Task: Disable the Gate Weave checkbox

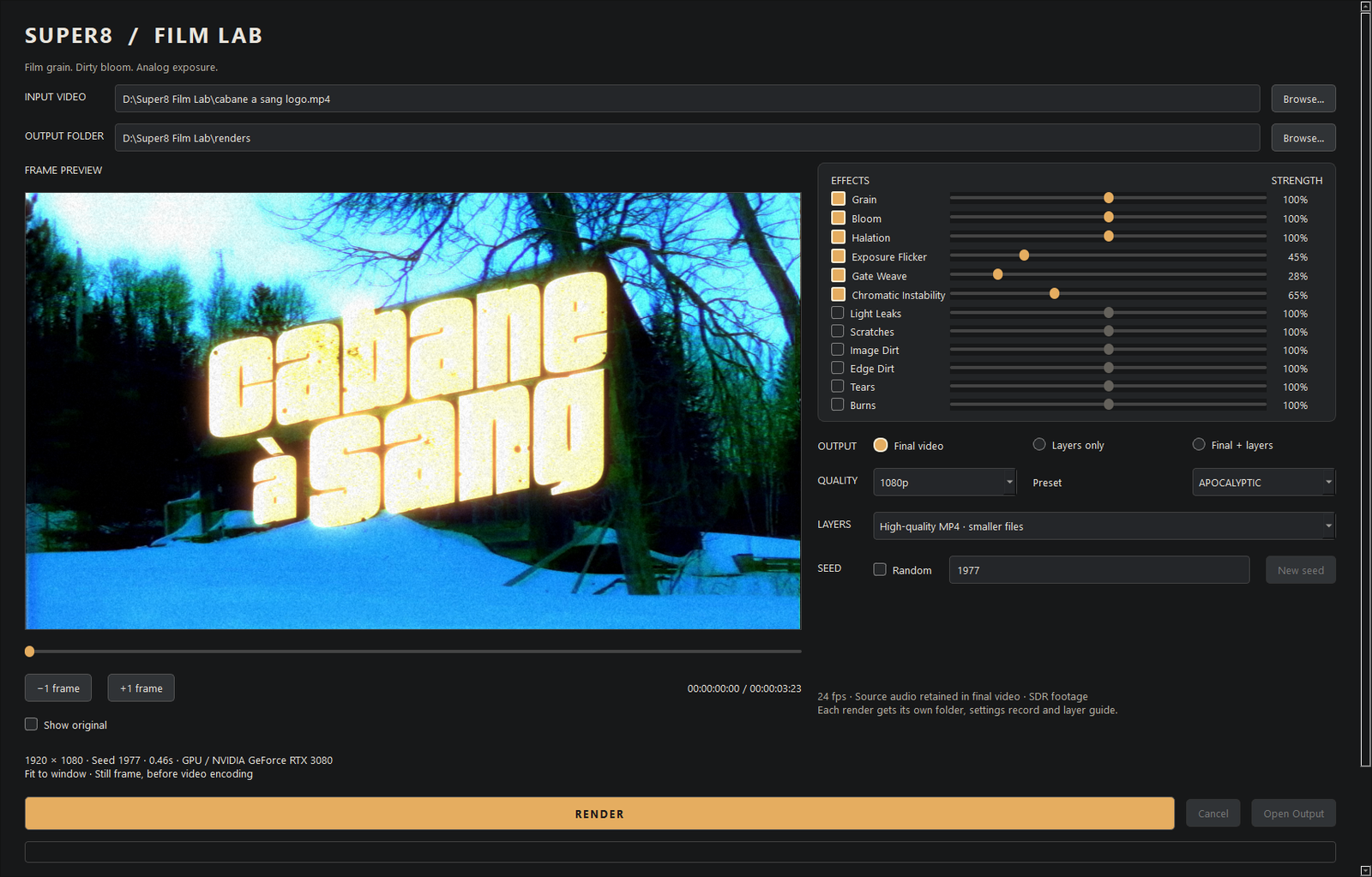Action: click(x=839, y=275)
